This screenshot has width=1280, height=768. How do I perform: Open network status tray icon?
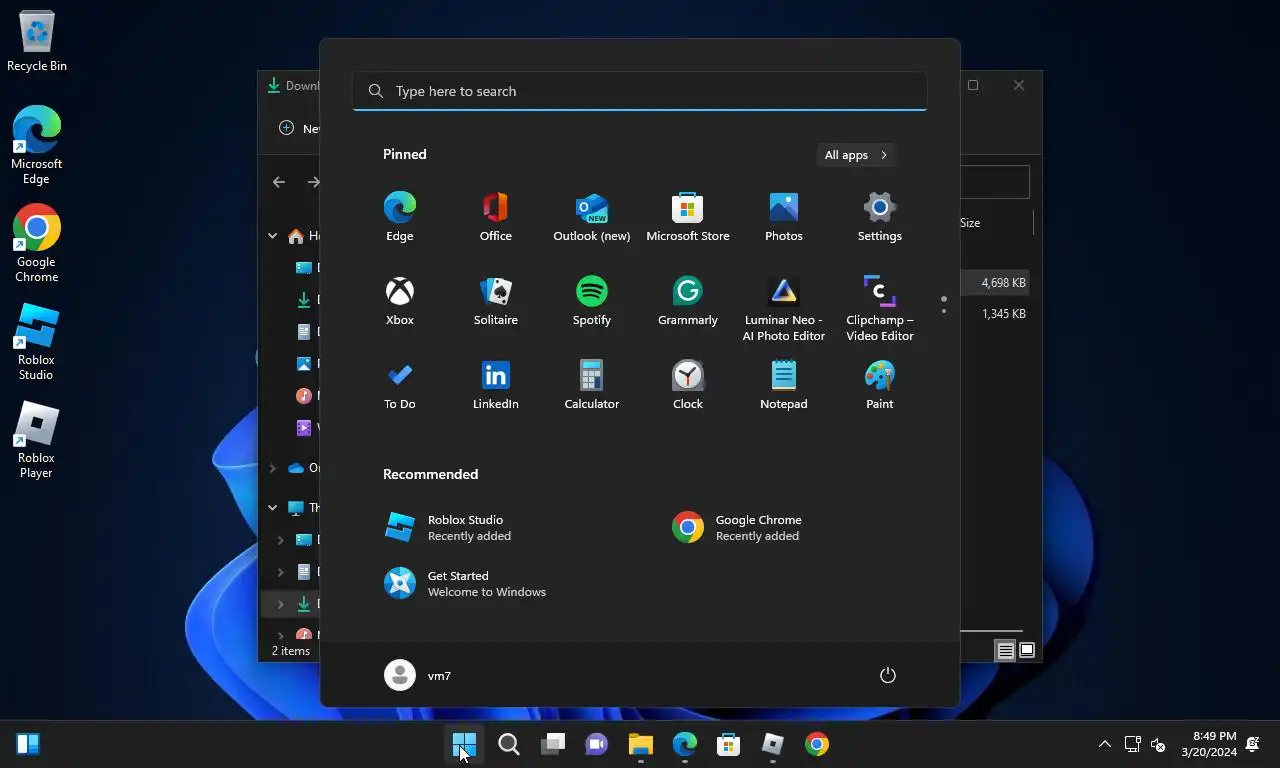[x=1132, y=744]
